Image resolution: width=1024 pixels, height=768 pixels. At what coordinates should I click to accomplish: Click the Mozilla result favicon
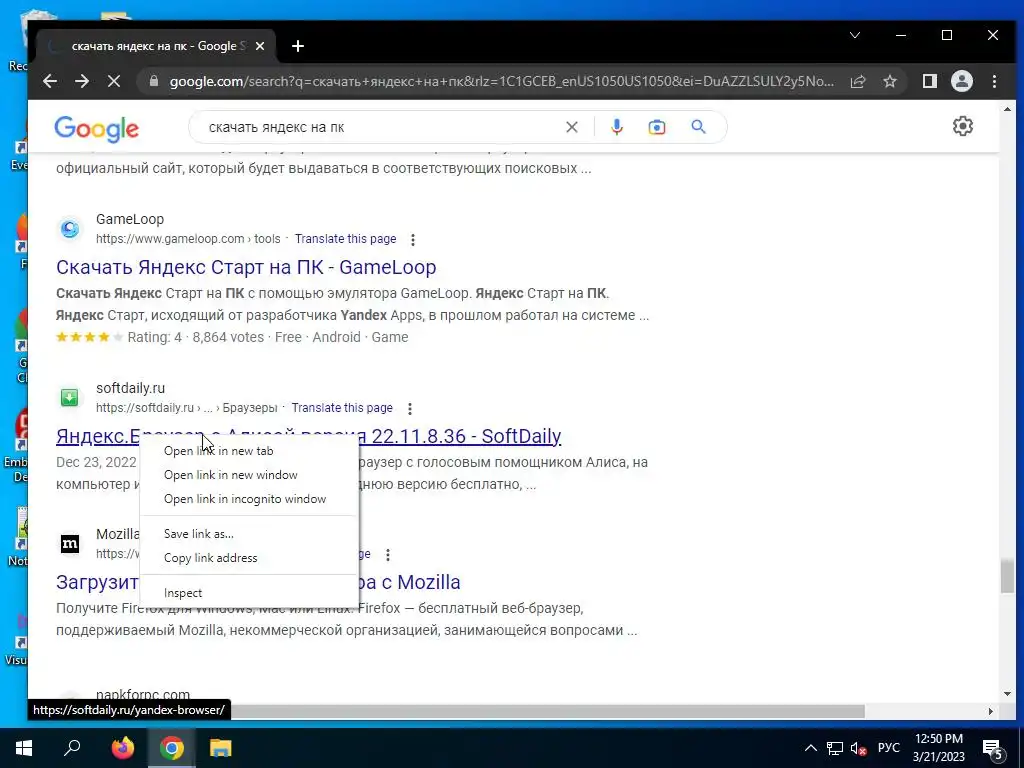70,543
